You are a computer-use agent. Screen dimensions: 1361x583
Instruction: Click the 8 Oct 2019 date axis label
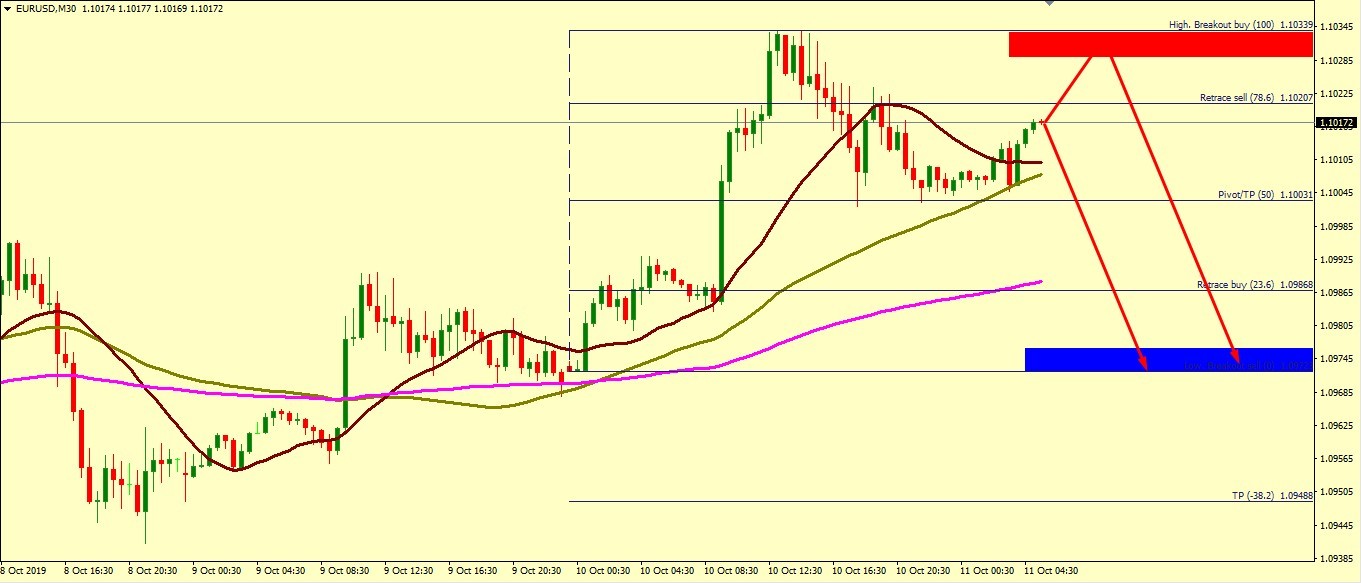[x=23, y=571]
